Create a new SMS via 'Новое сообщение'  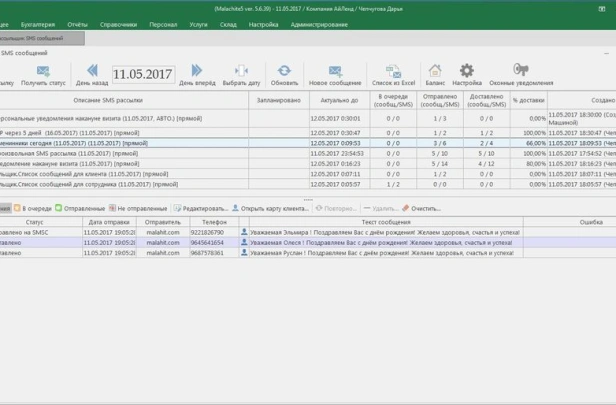(334, 71)
